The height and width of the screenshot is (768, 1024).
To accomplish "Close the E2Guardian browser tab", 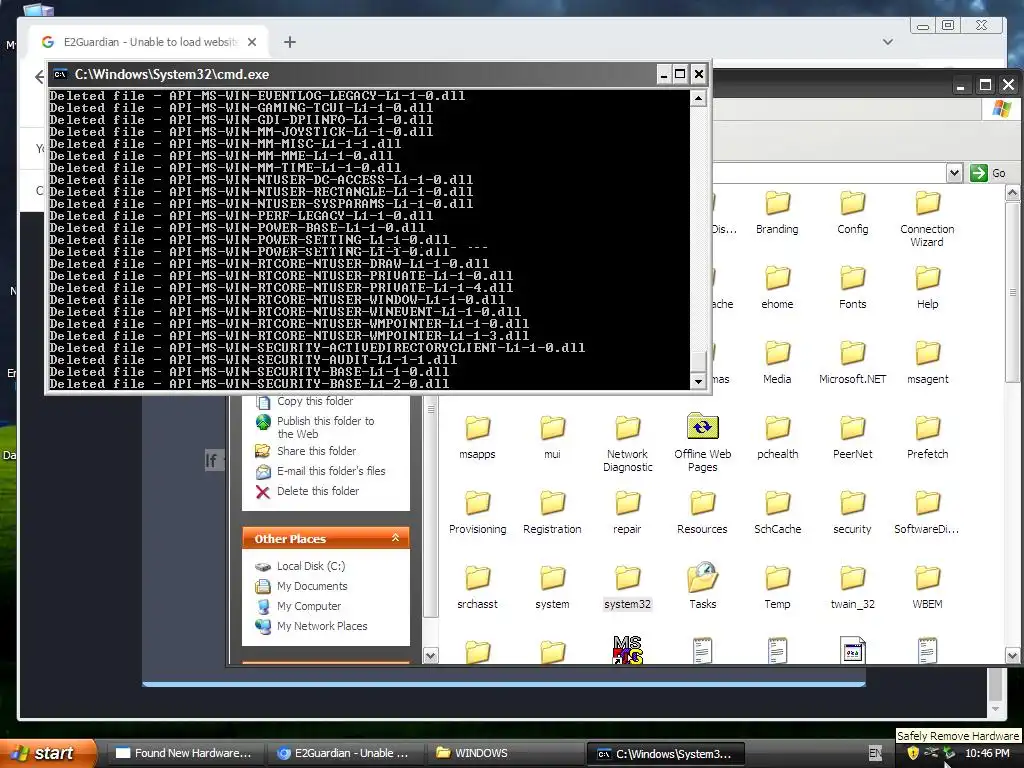I will click(x=252, y=42).
